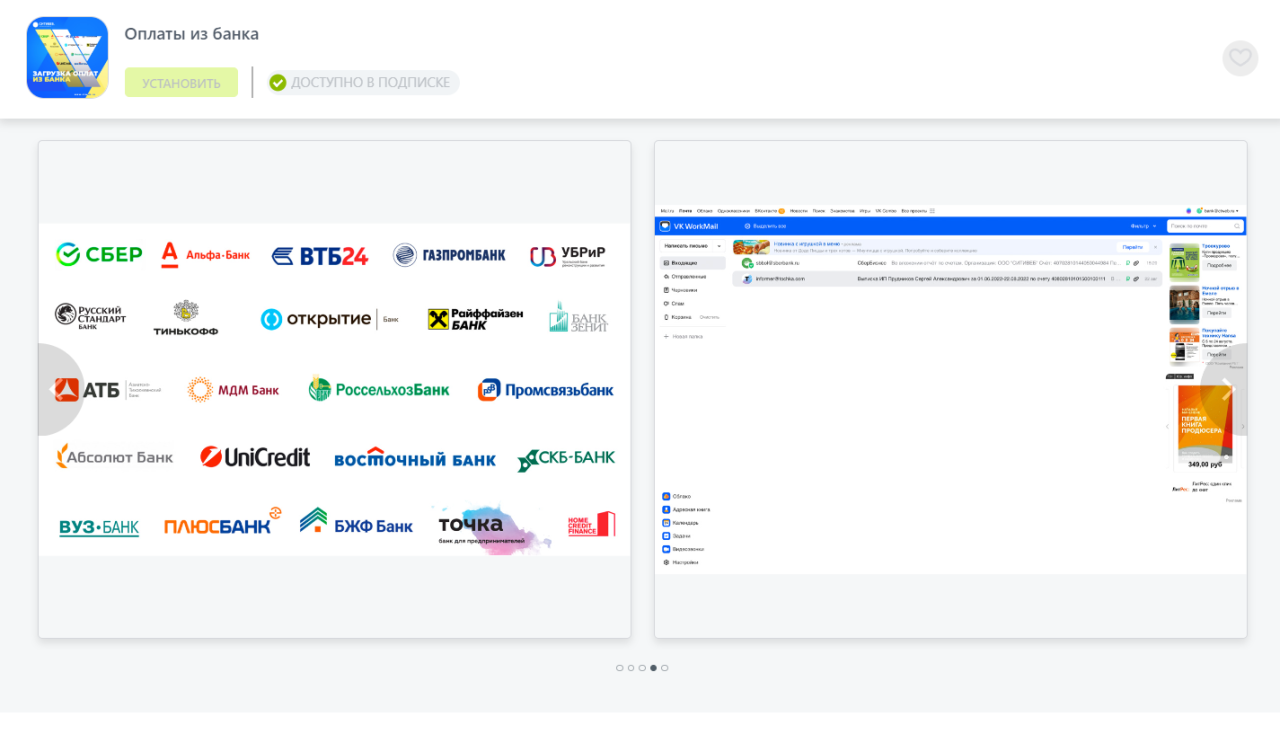The image size is (1280, 743).
Task: Open the Оплаты из банка app logo
Action: coord(67,58)
